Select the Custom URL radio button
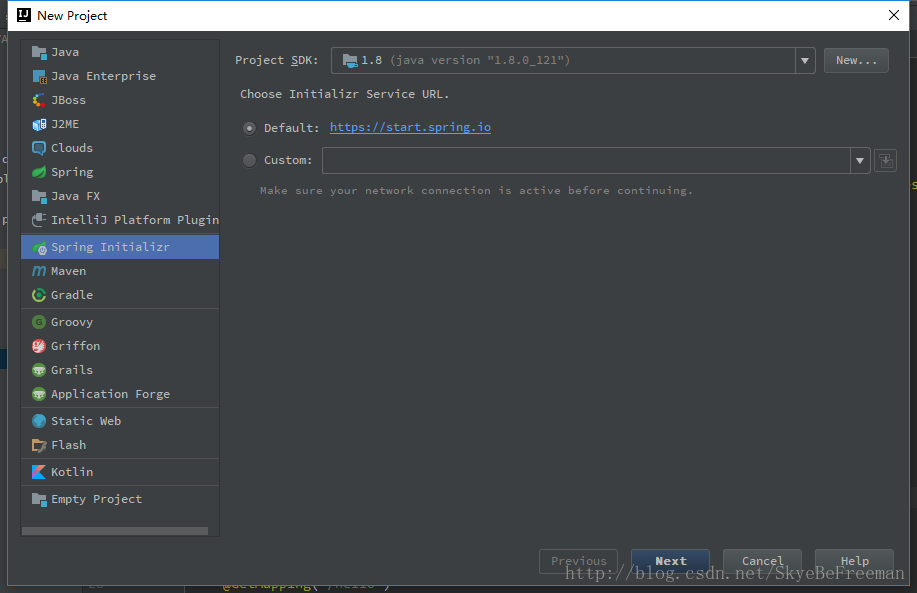 (x=250, y=160)
